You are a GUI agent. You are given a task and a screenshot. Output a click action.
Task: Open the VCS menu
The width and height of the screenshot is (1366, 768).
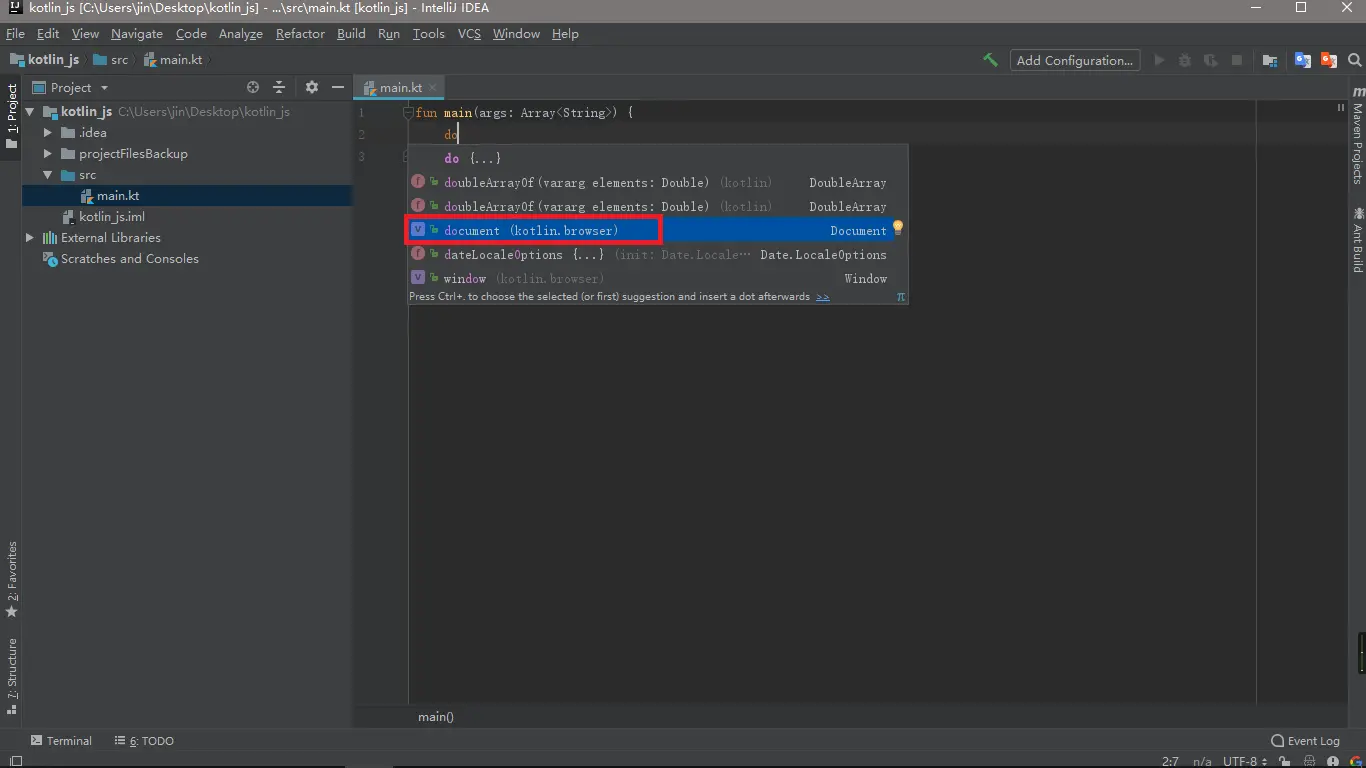(469, 34)
